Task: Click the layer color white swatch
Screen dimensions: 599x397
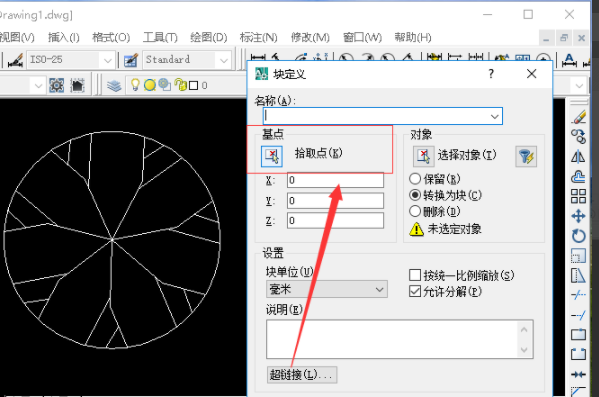Action: pos(194,85)
